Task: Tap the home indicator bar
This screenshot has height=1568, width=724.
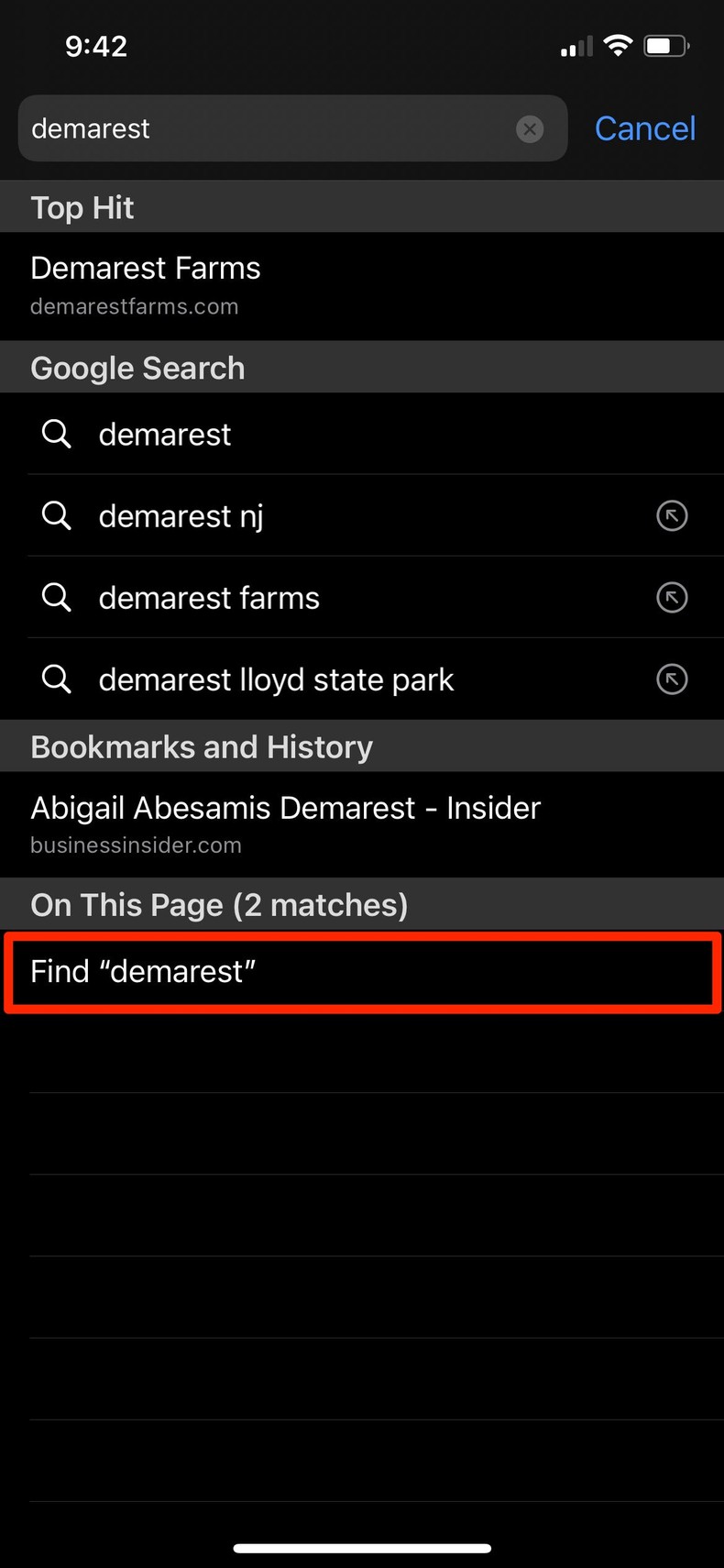Action: [362, 1549]
